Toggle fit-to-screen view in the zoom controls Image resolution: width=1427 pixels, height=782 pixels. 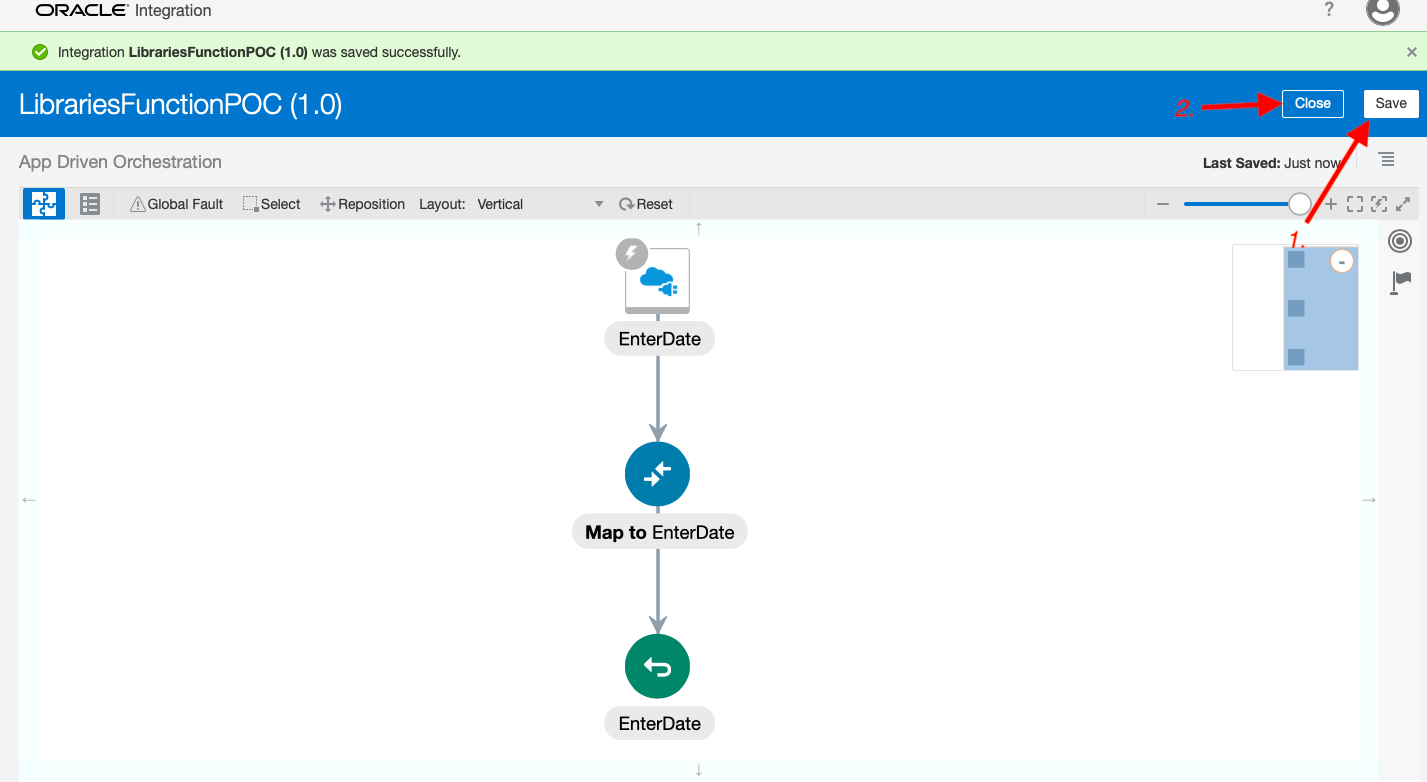(1355, 203)
